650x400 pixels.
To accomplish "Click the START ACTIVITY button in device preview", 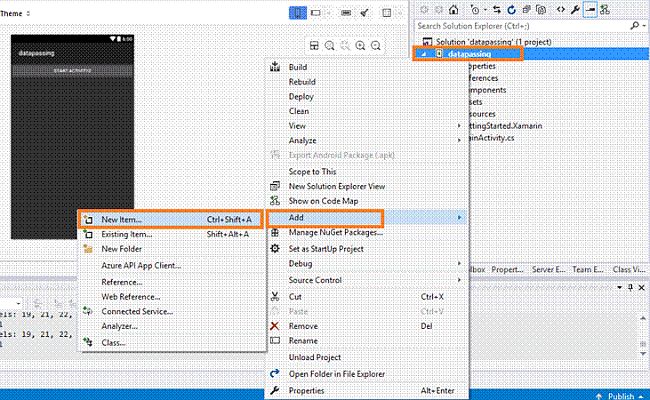I will pos(72,70).
